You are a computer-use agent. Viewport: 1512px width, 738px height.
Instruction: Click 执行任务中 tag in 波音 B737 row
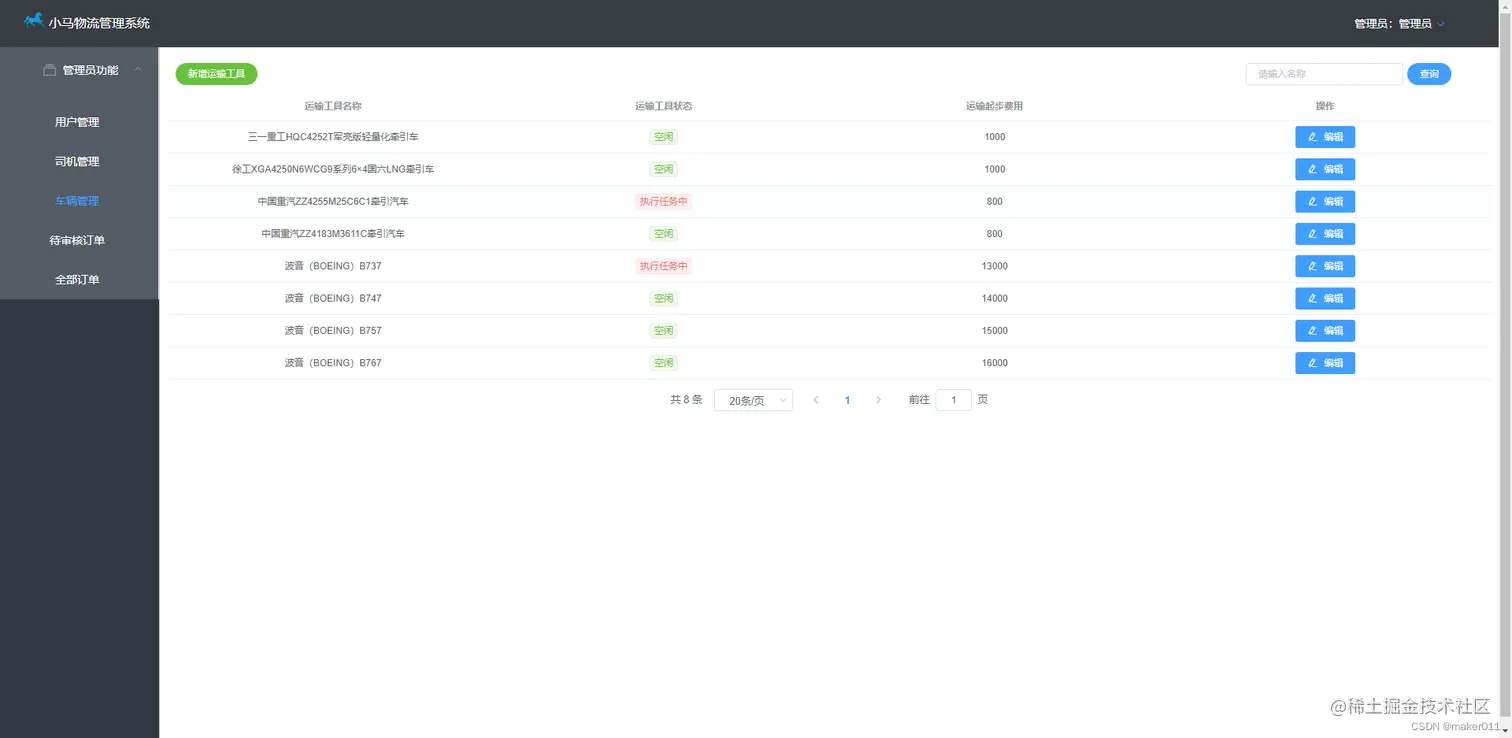click(x=664, y=266)
